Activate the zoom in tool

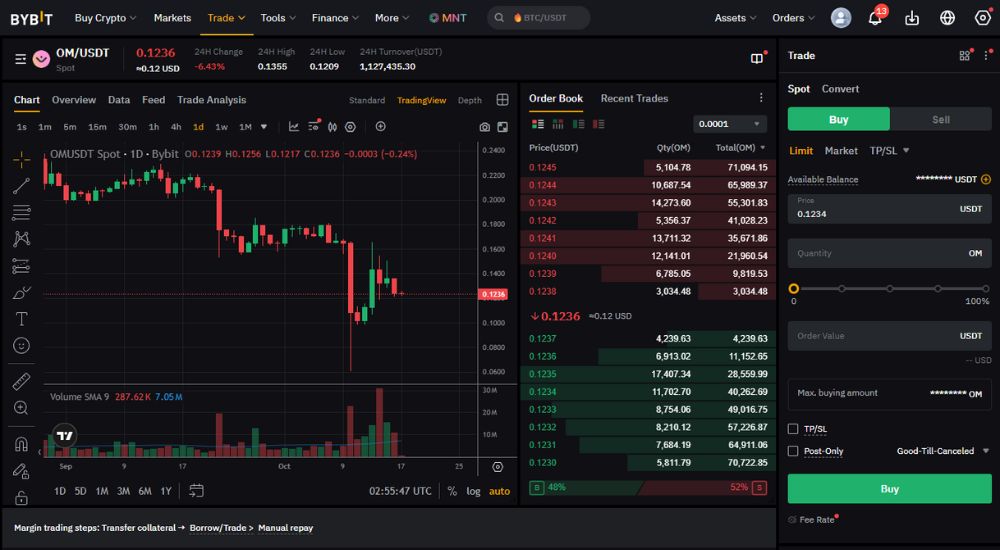tap(21, 408)
